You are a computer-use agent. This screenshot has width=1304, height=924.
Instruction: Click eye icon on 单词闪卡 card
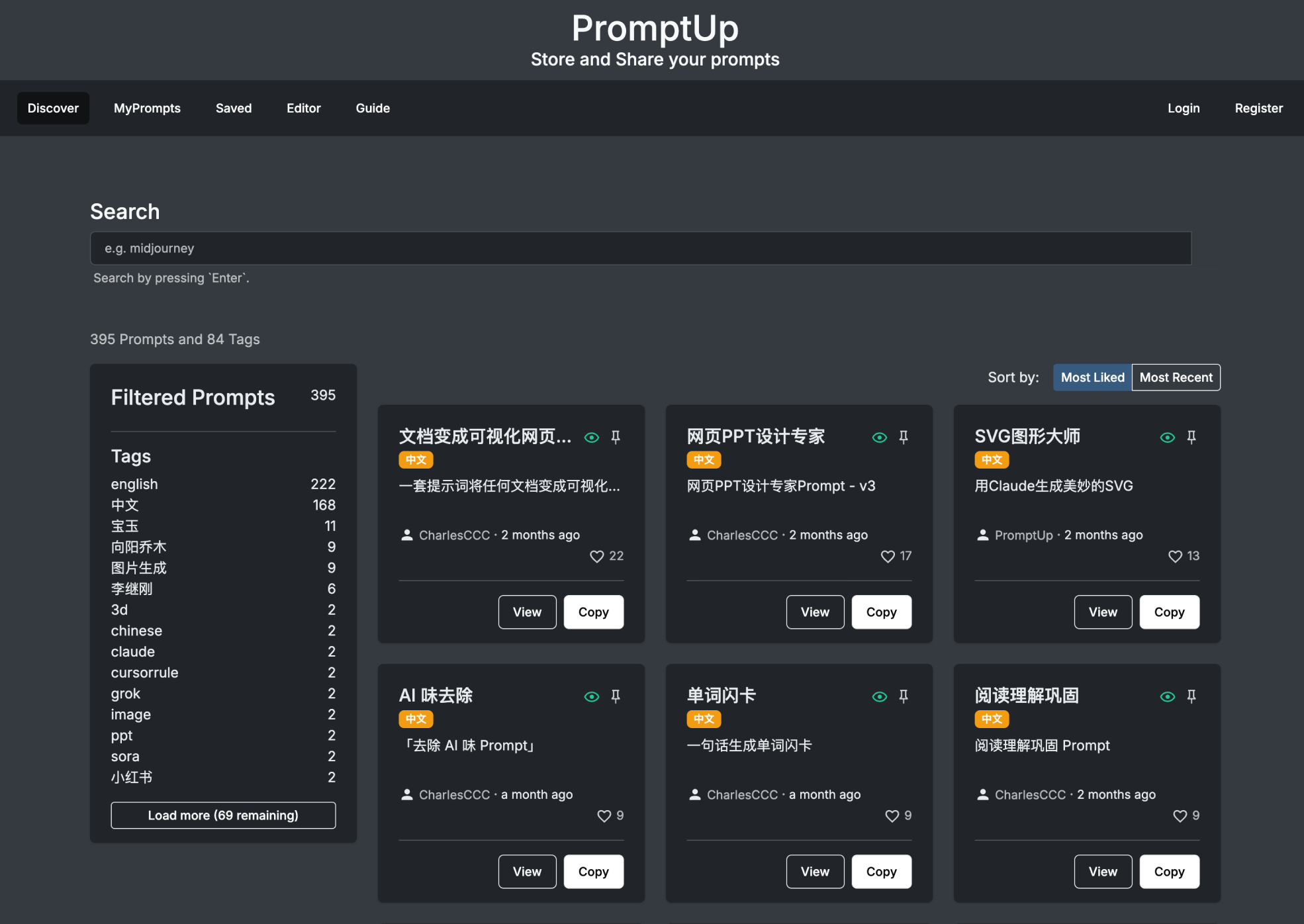(880, 697)
